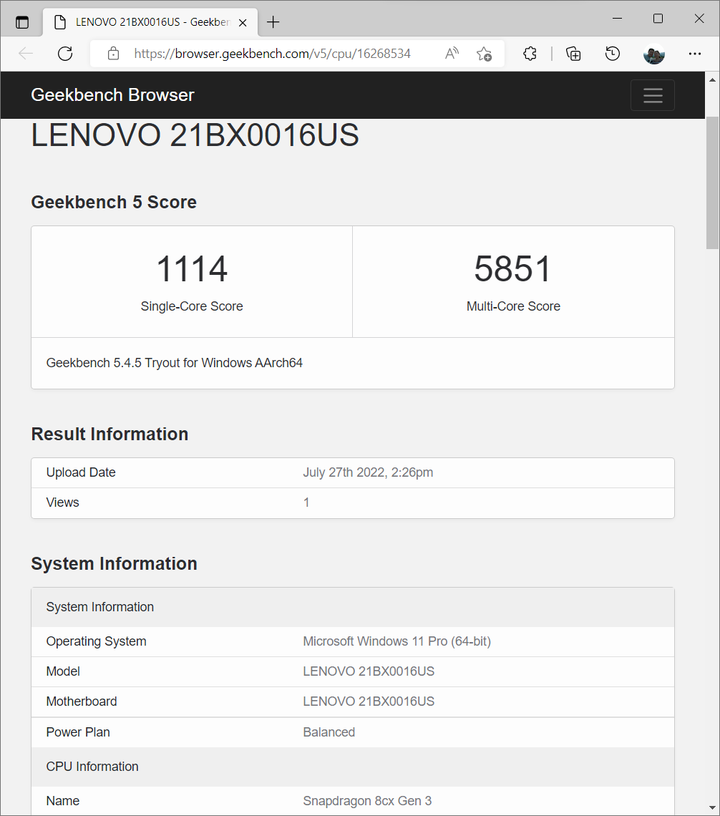
Task: Click the Operating System label
Action: point(96,642)
